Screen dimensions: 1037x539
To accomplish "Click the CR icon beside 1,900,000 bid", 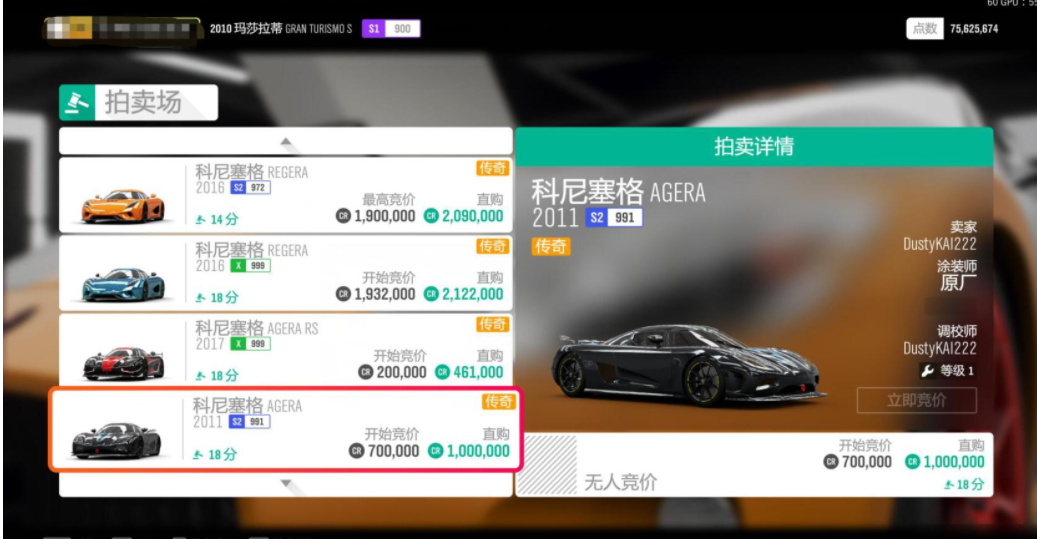I will 343,216.
